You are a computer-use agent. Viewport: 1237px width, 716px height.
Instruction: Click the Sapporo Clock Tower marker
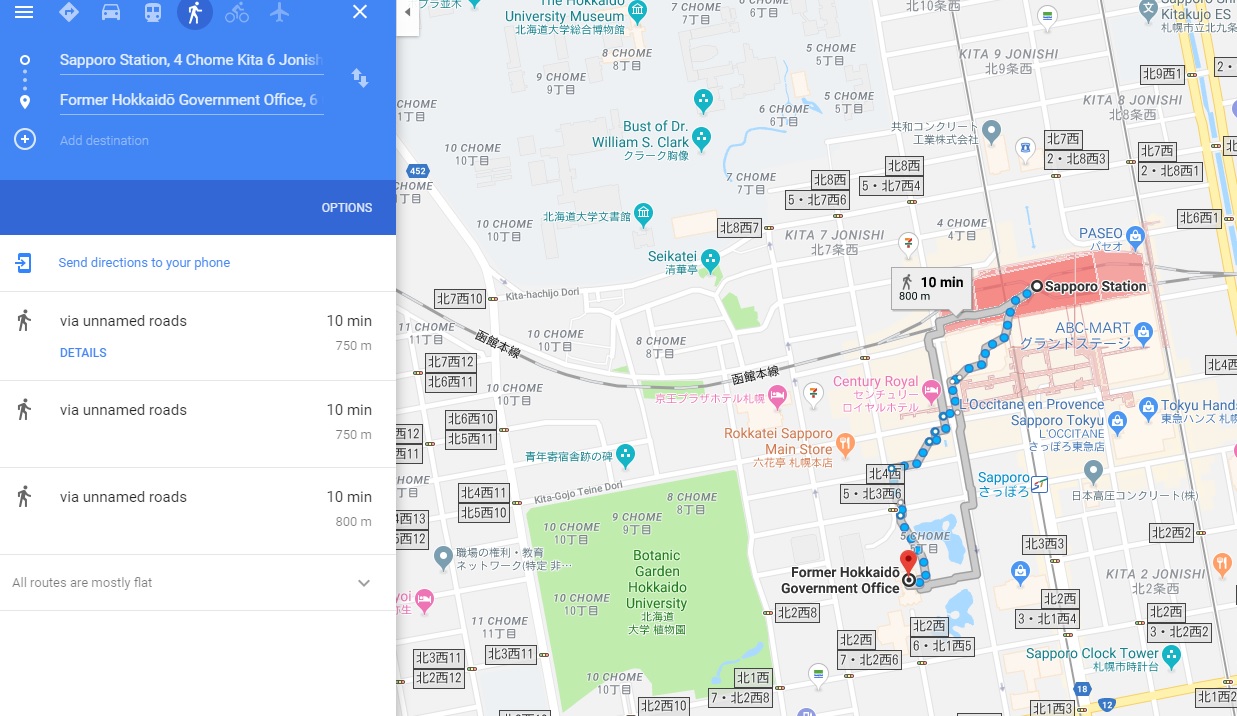click(1171, 656)
